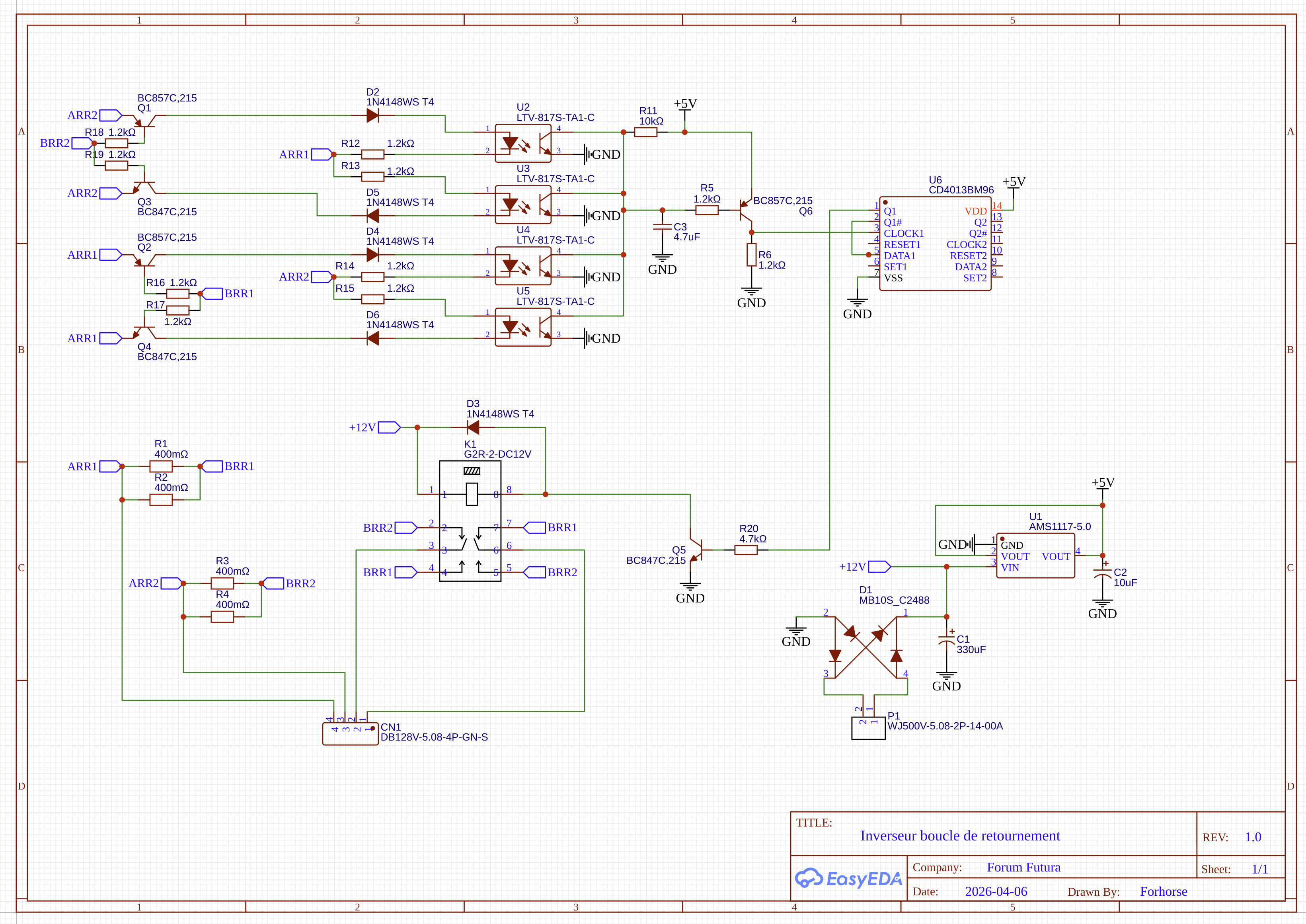Select the GND symbol under Q5 transistor
Image resolution: width=1306 pixels, height=924 pixels.
[x=690, y=593]
